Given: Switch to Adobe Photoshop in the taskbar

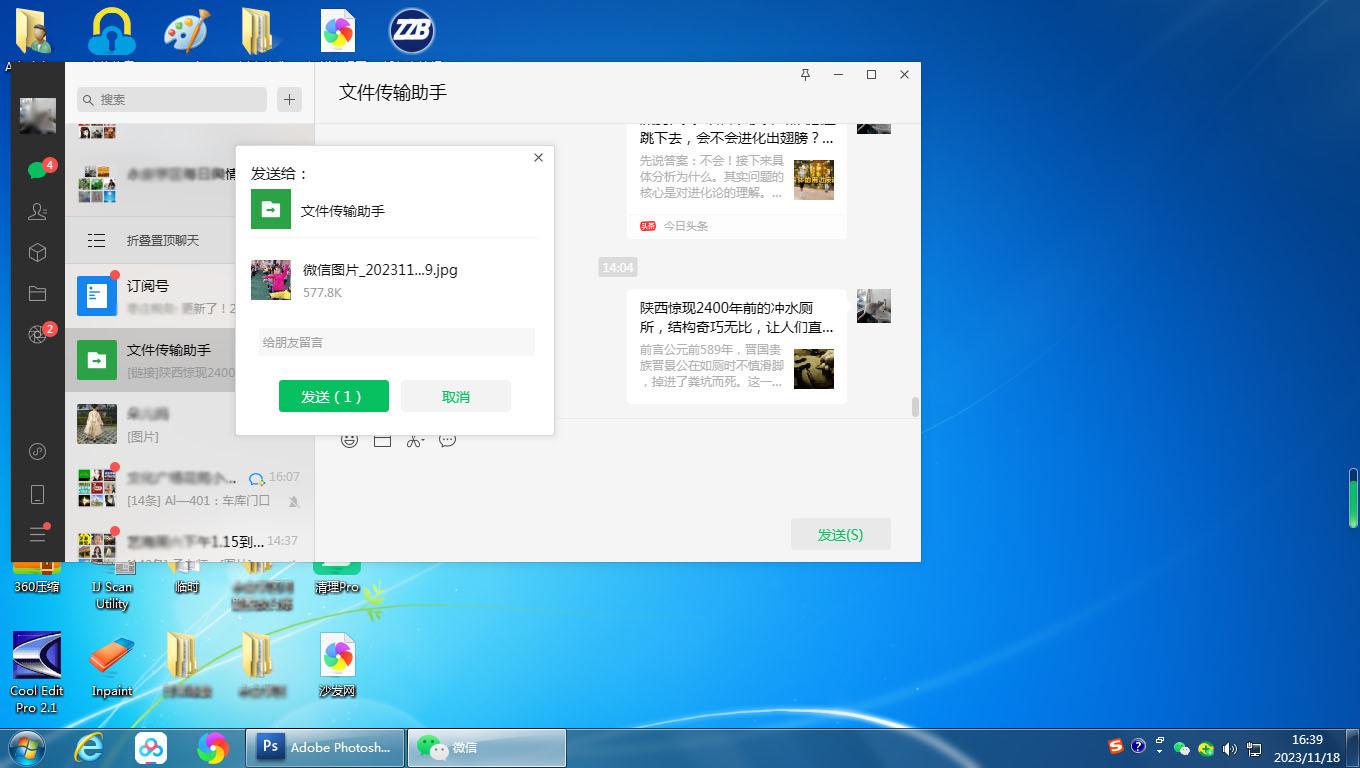Looking at the screenshot, I should tap(325, 747).
